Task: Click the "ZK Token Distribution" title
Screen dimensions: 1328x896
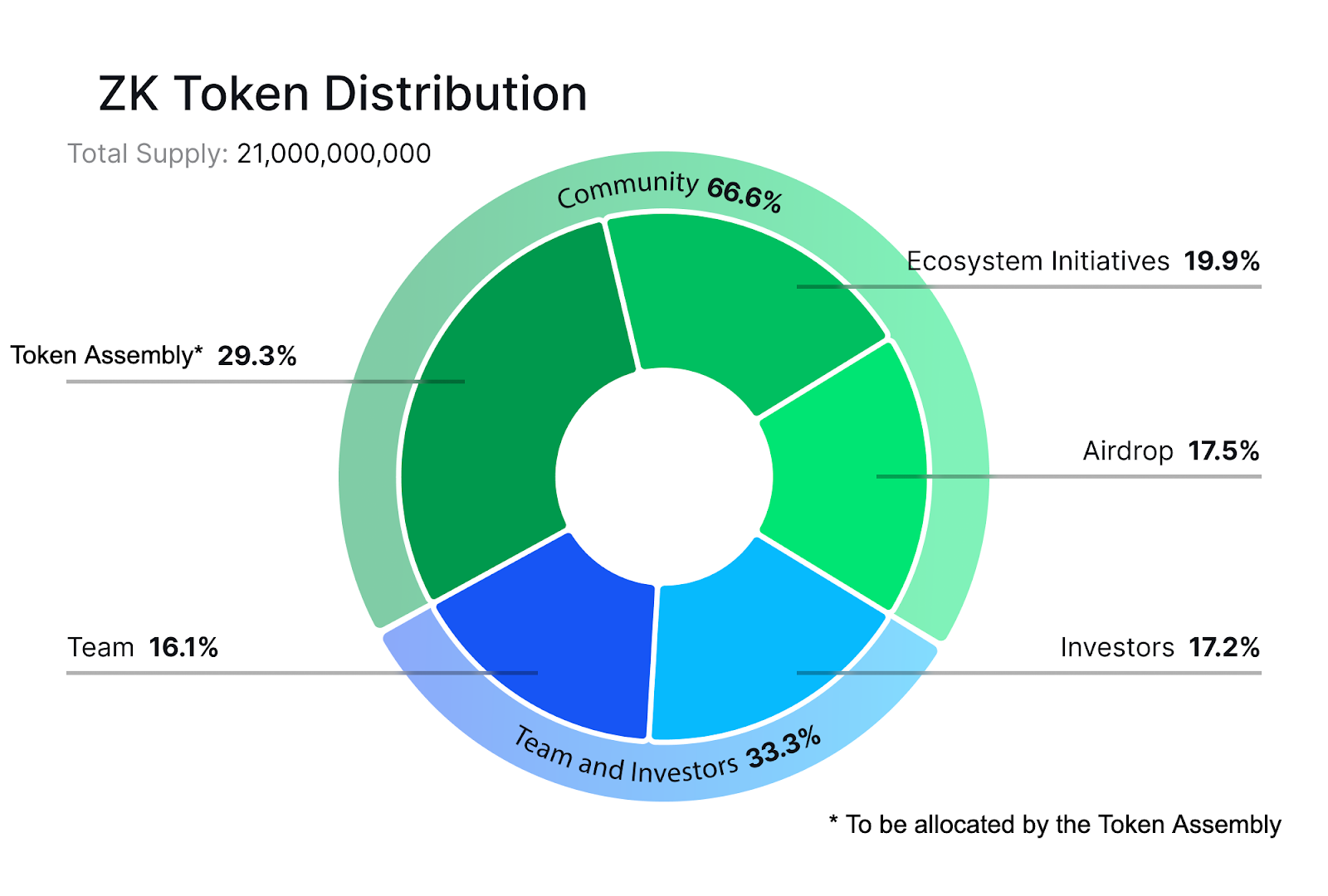Action: coord(343,93)
